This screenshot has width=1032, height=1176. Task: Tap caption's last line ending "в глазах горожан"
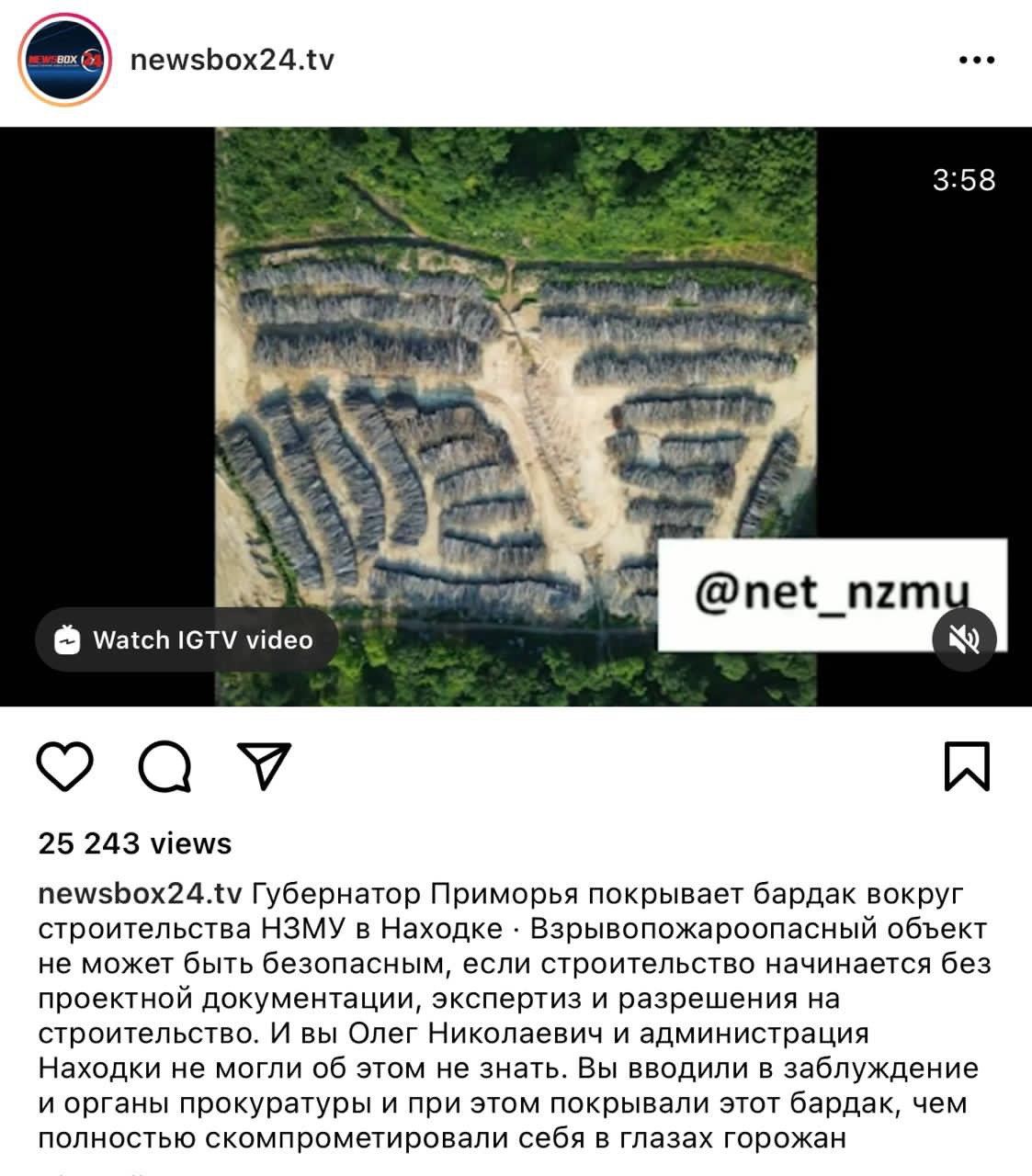tap(441, 1138)
